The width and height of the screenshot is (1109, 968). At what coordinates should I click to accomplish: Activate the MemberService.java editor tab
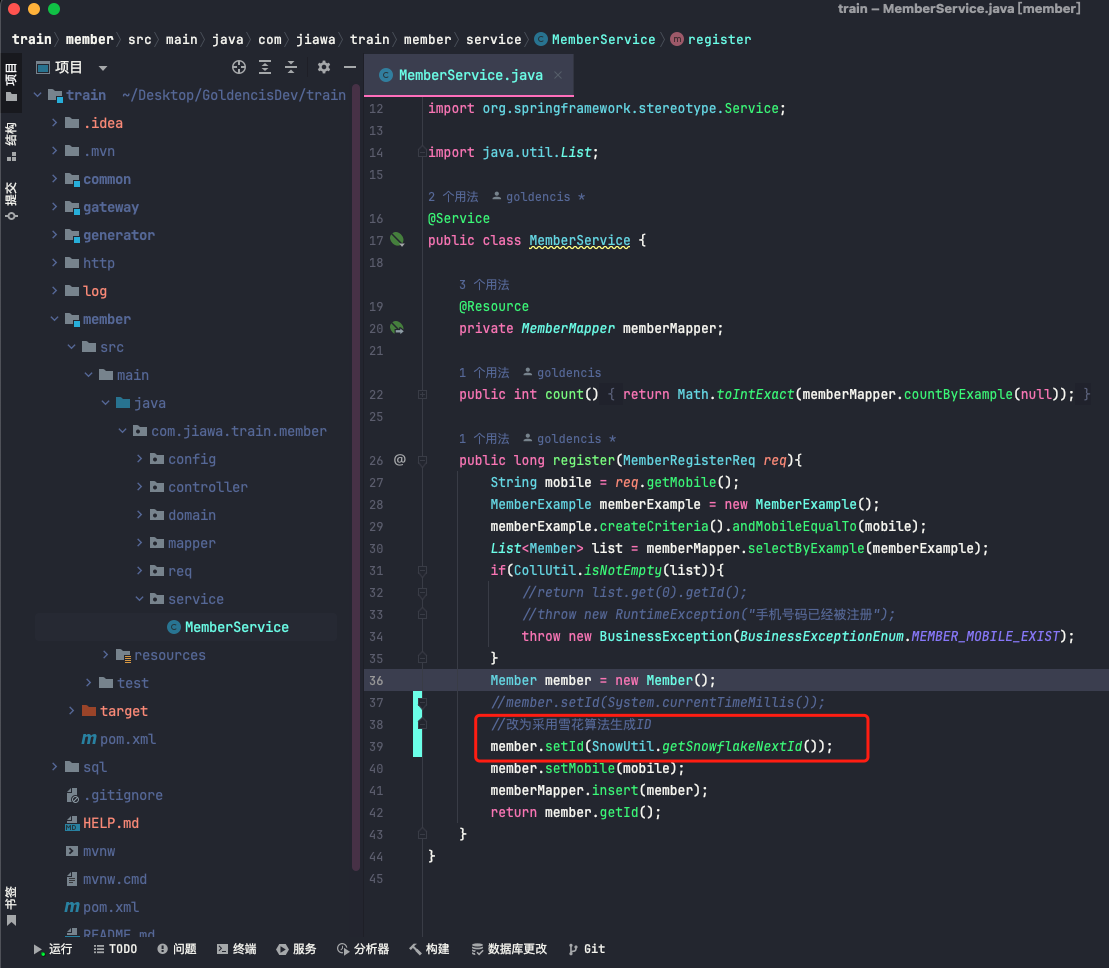470,75
